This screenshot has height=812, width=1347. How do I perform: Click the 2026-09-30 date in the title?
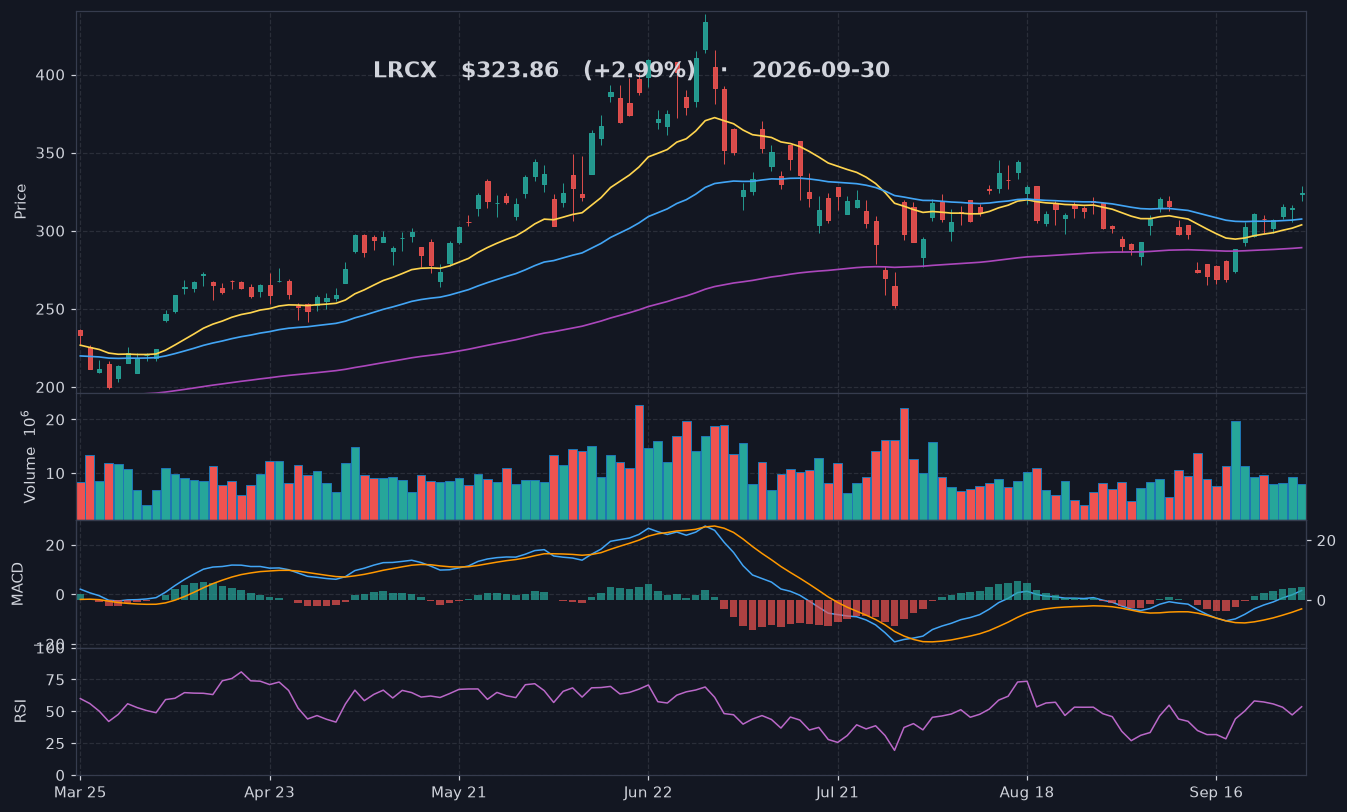tap(821, 71)
